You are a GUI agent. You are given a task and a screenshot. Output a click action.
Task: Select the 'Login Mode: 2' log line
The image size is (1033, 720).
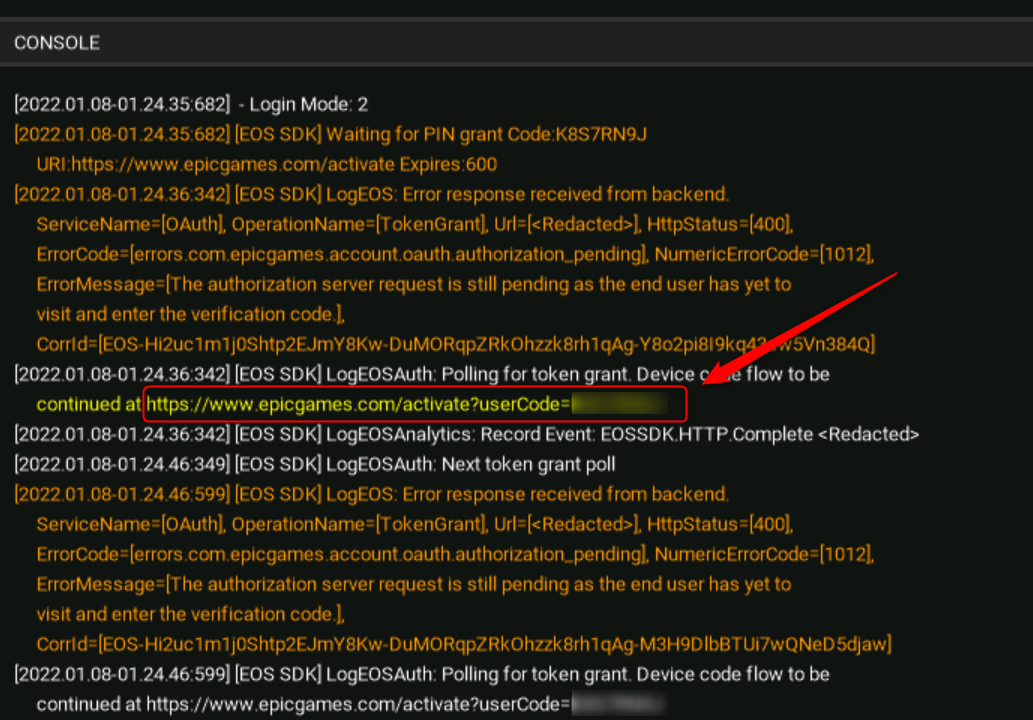(x=191, y=104)
